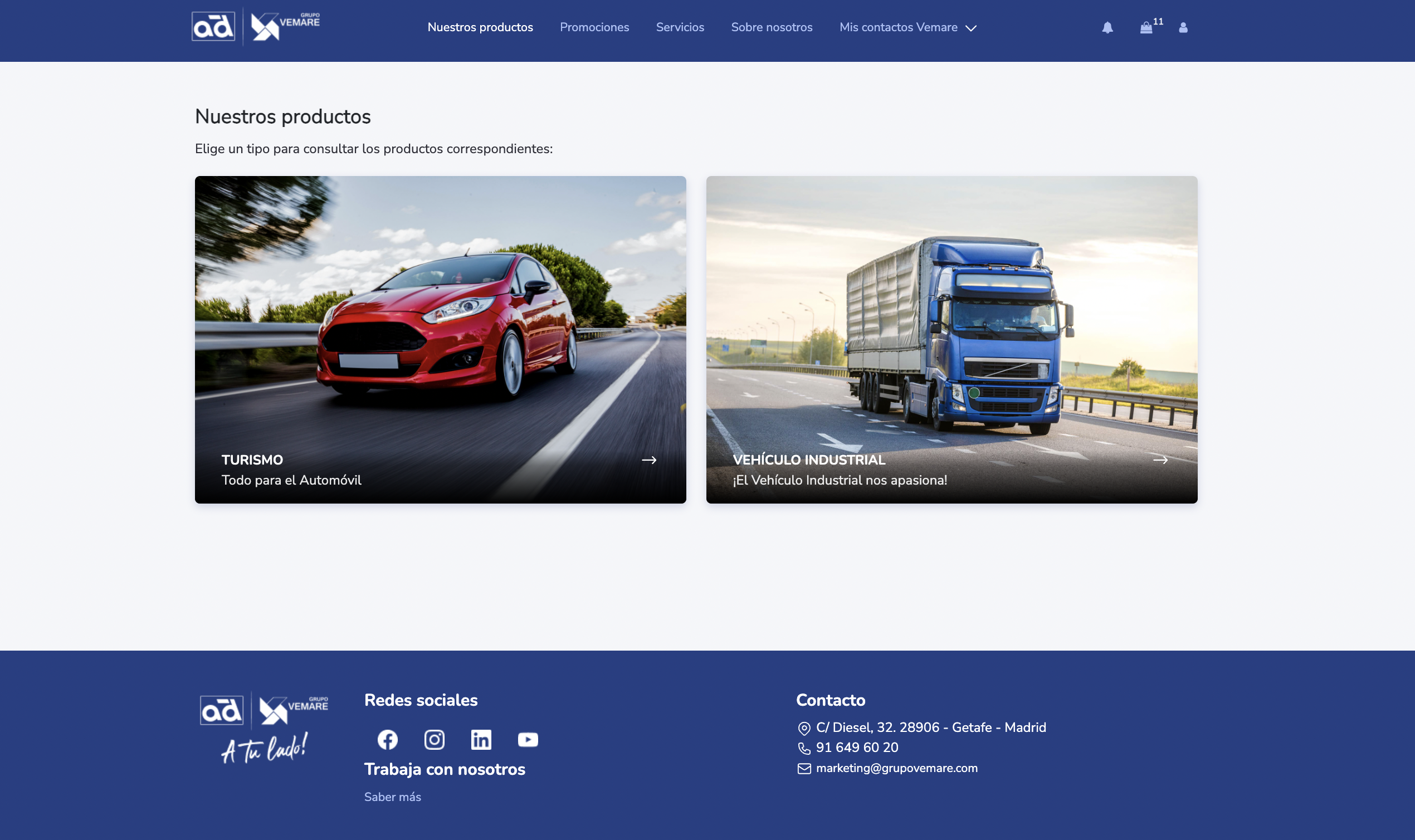The image size is (1415, 840).
Task: Click the AD Grupo Vemare header logo
Action: point(256,27)
